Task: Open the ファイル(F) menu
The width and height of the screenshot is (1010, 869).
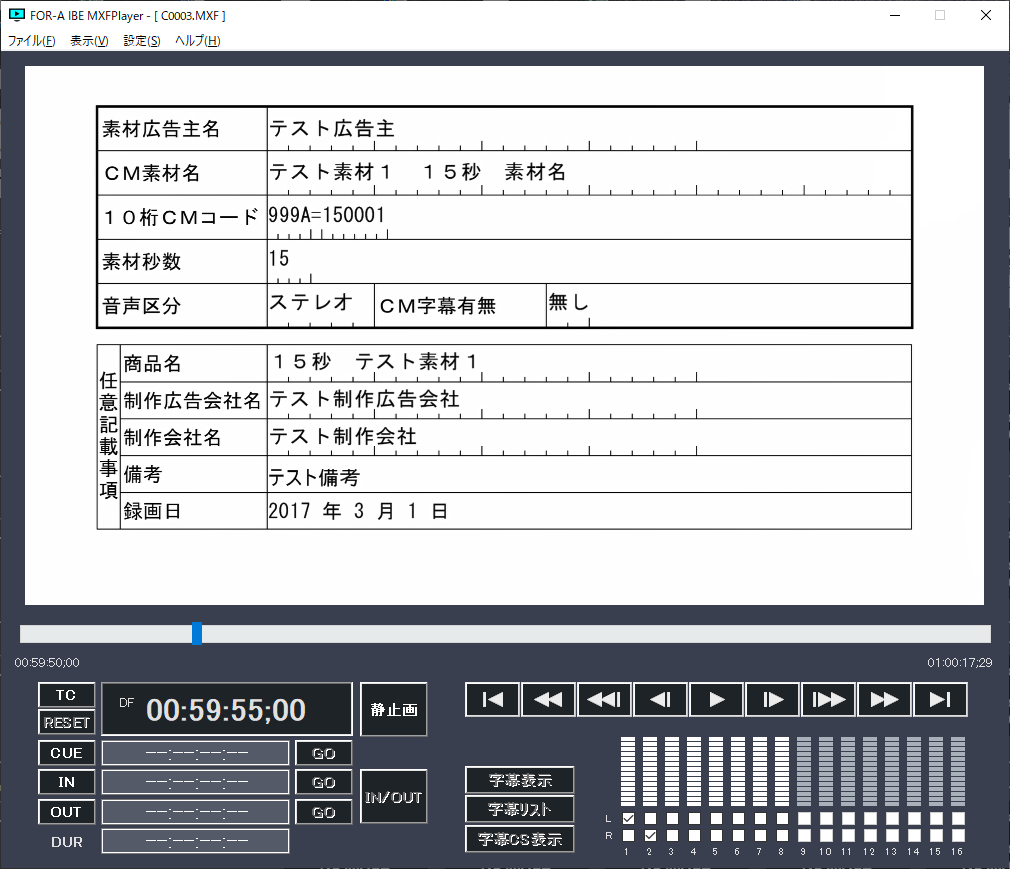Action: coord(32,41)
